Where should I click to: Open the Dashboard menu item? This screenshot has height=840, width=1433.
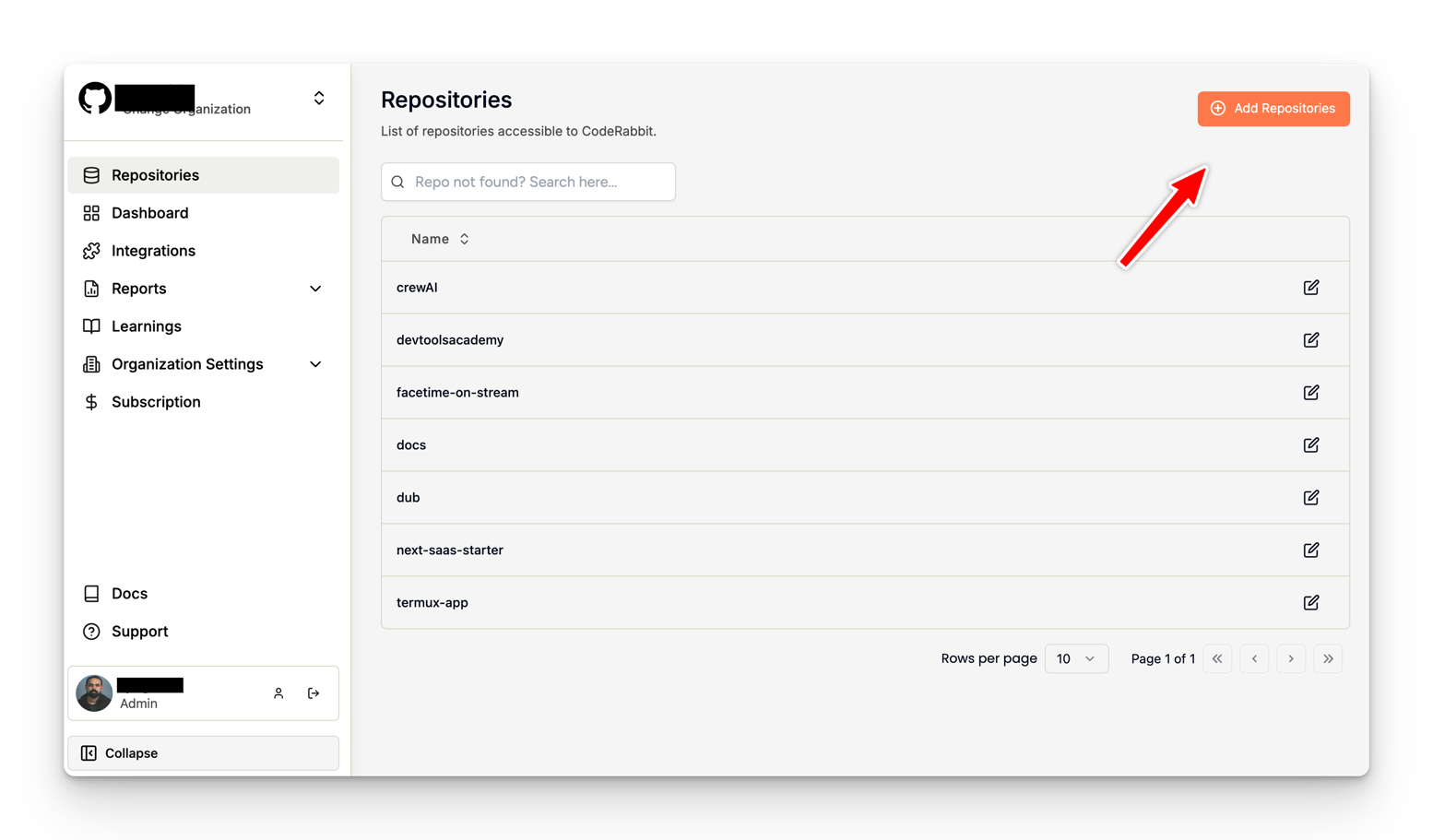pyautogui.click(x=149, y=213)
